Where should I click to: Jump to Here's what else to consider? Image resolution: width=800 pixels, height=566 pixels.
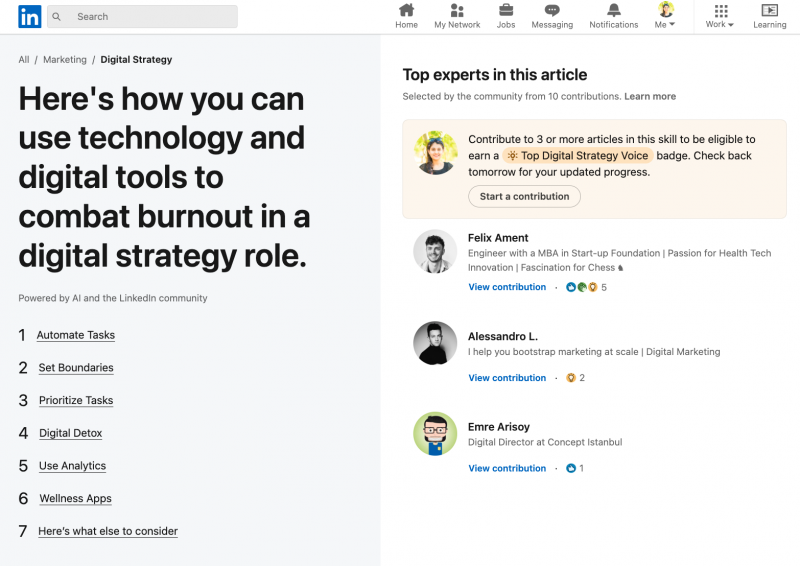click(x=108, y=531)
